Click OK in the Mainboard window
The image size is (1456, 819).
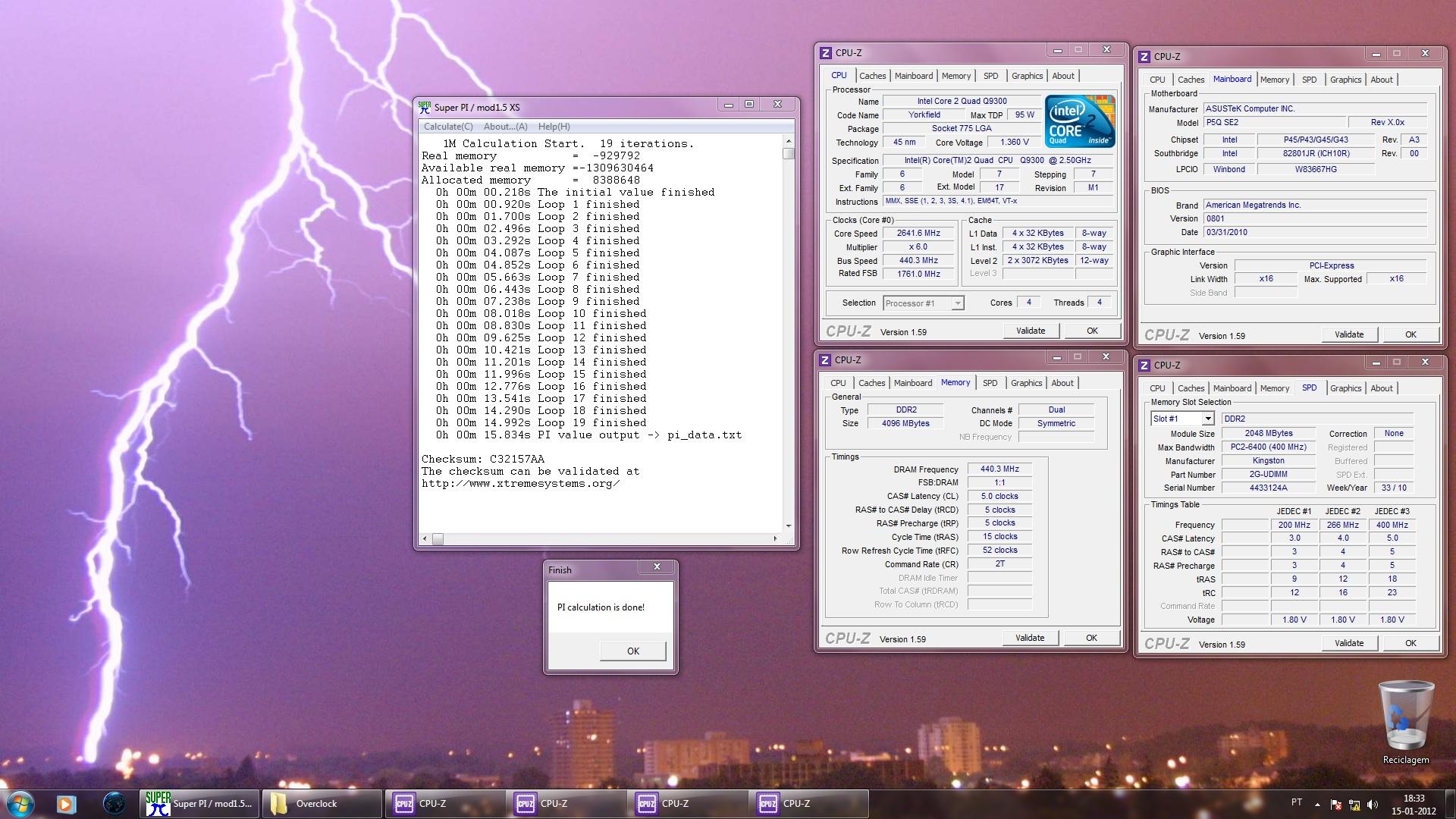1410,334
